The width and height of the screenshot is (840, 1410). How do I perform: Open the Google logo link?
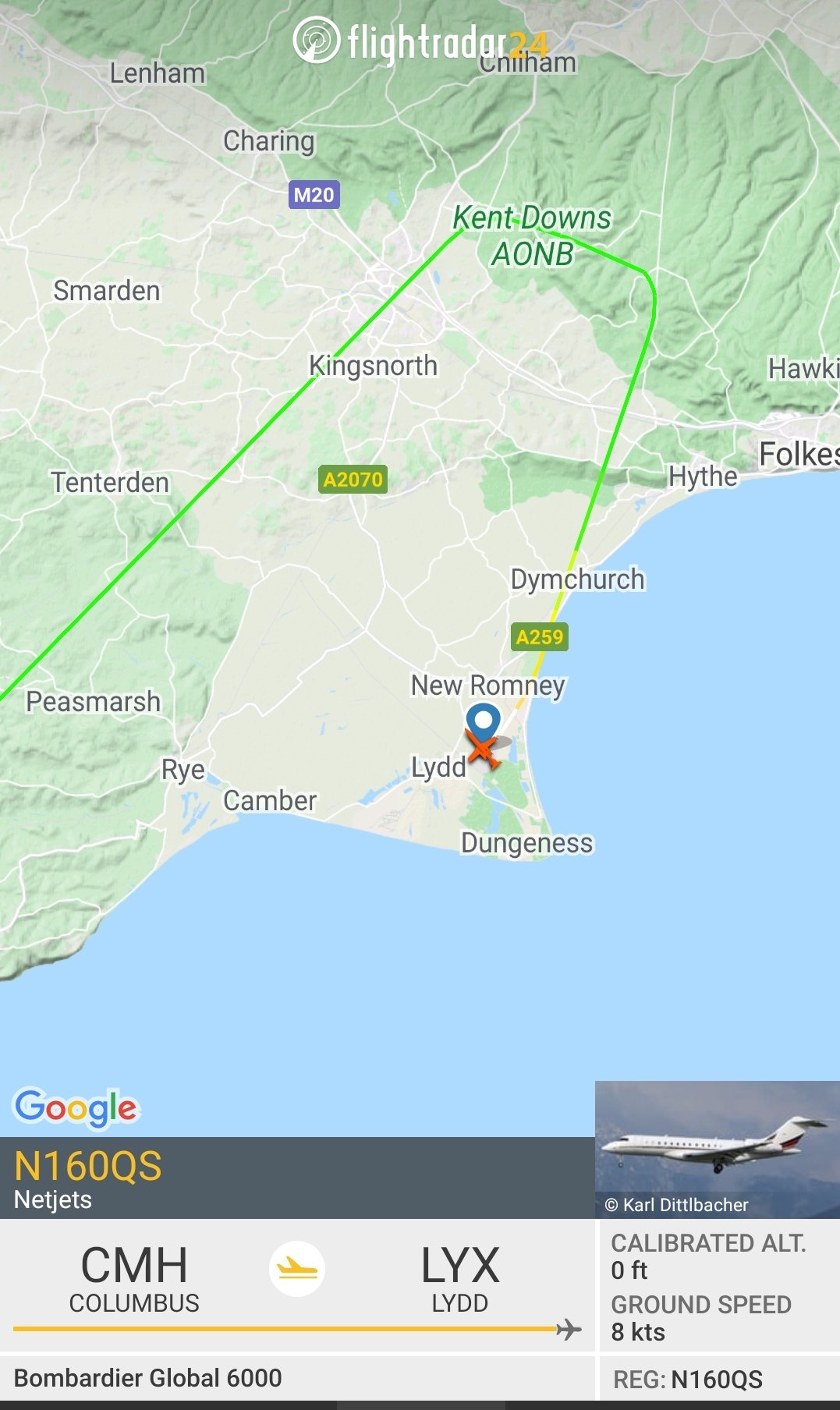coord(76,1107)
